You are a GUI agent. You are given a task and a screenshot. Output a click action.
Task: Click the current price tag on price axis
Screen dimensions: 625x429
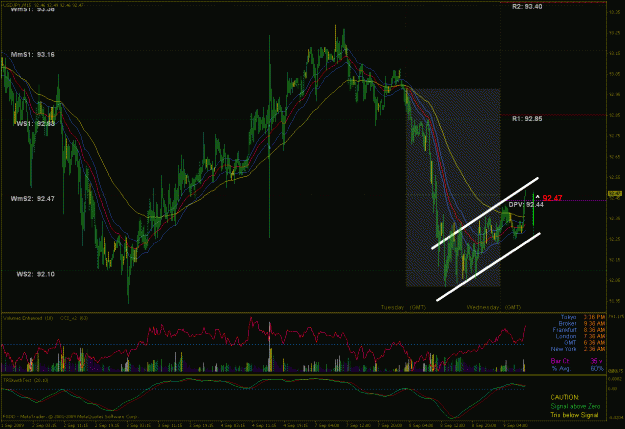pyautogui.click(x=615, y=194)
